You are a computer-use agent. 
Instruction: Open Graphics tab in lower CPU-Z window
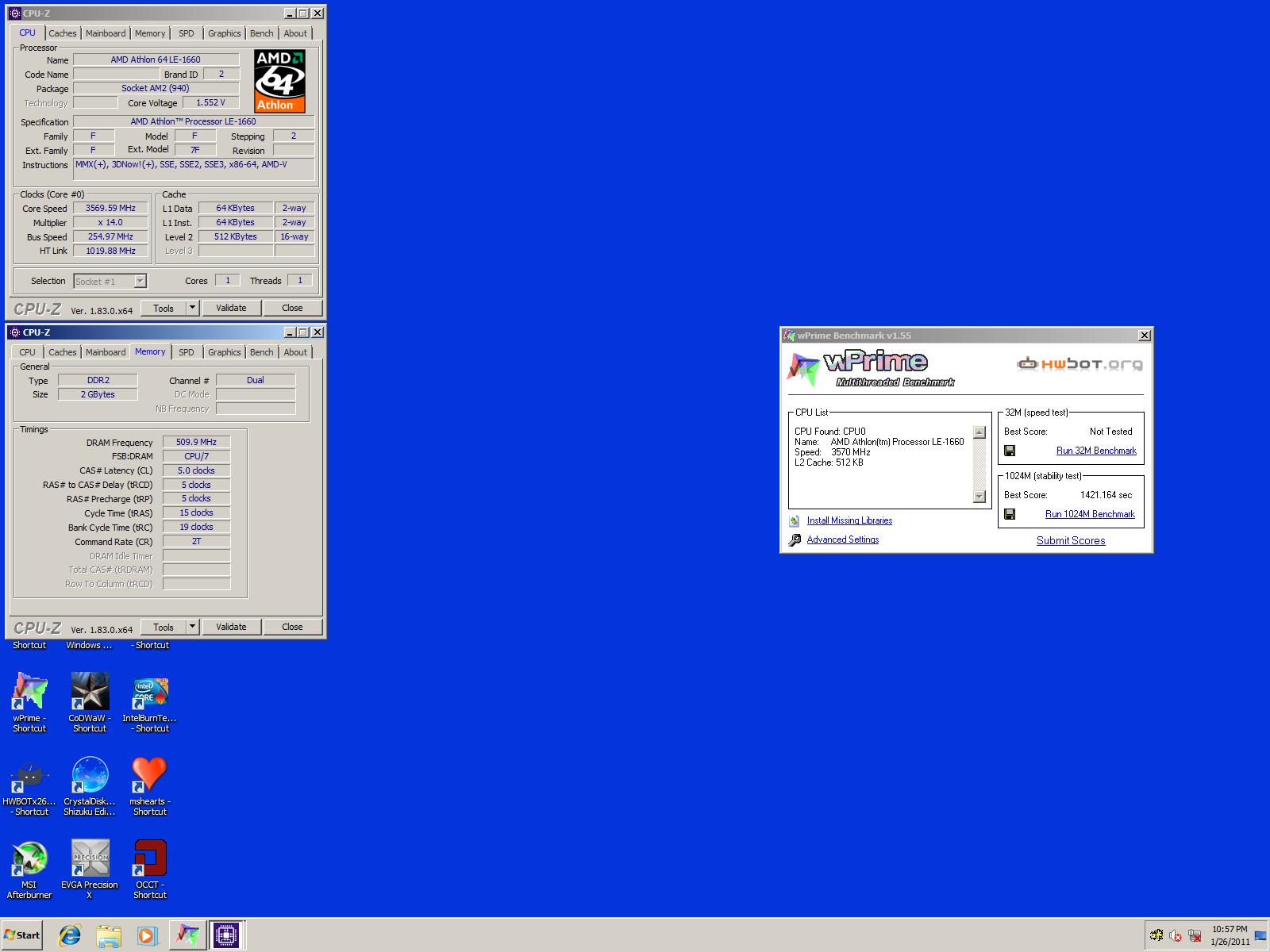point(224,352)
